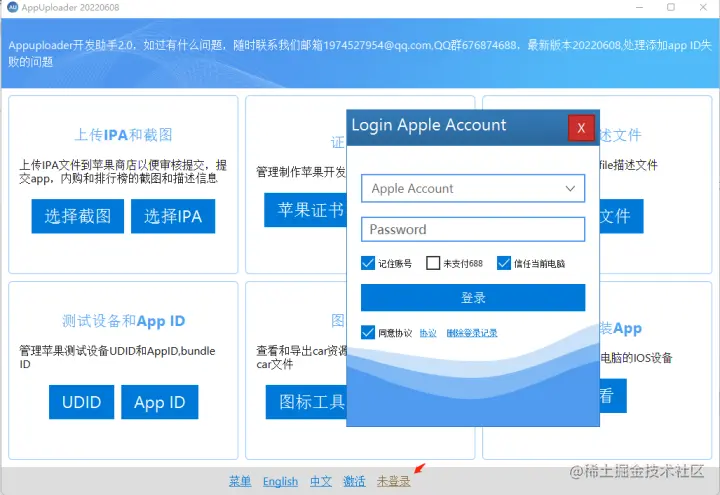Click the 未登录 status link

click(394, 481)
